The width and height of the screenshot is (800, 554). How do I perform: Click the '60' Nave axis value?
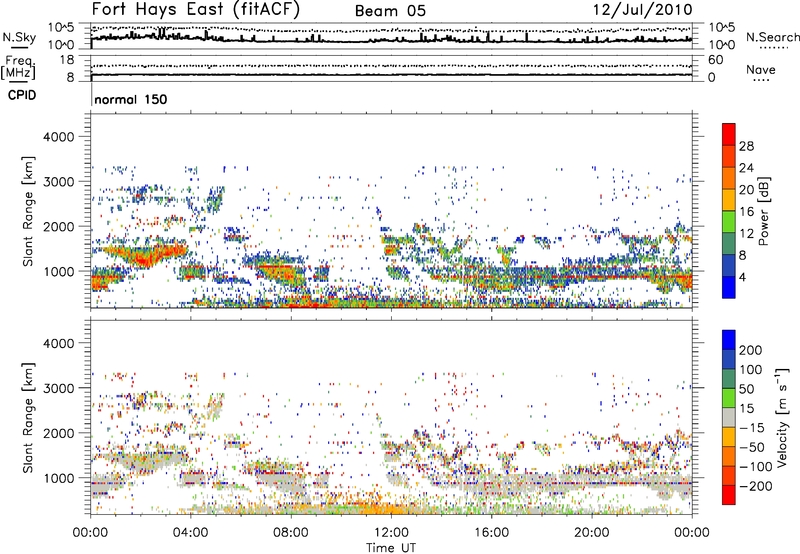click(715, 60)
